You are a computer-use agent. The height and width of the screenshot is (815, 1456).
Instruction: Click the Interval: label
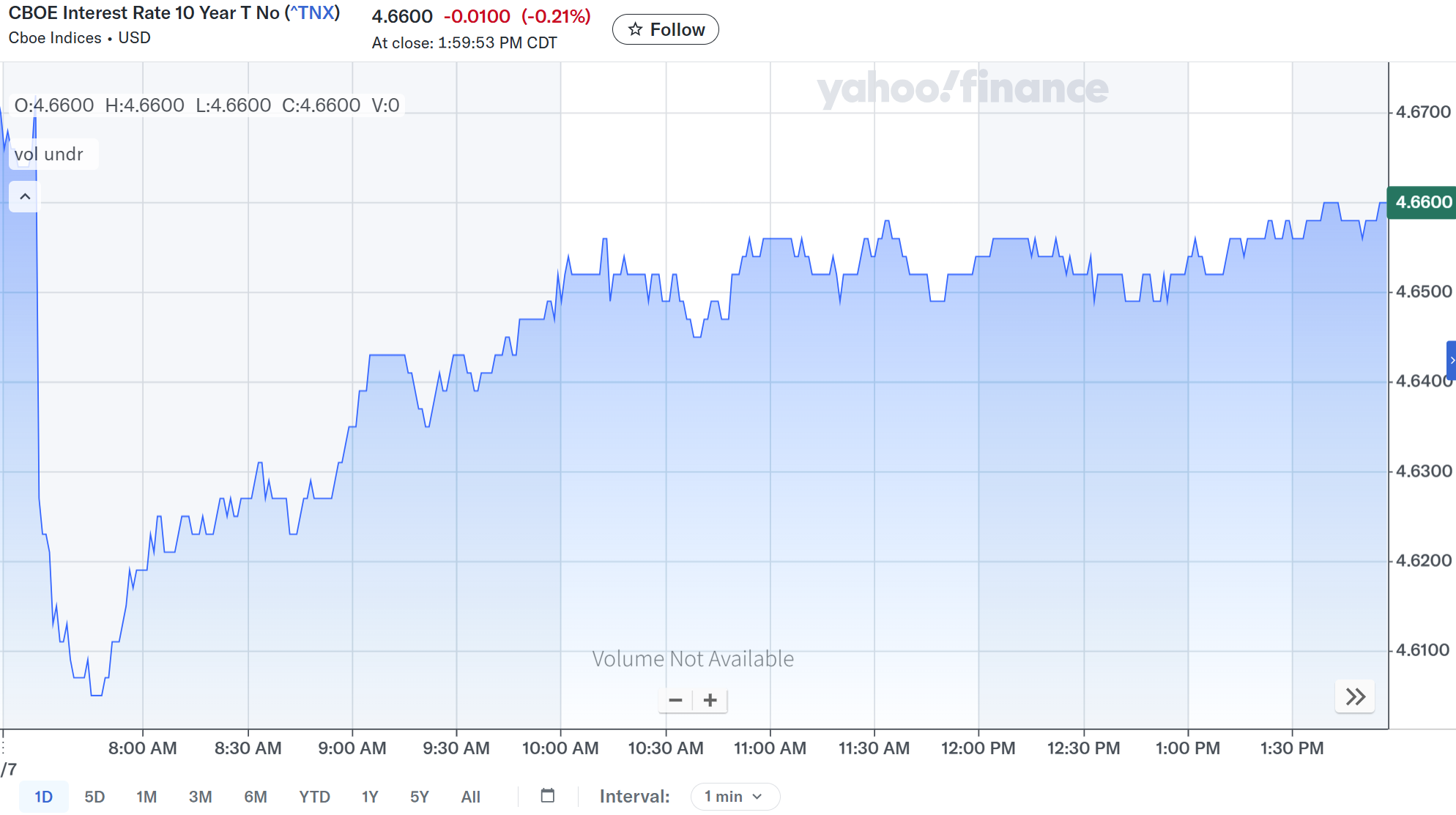(635, 797)
